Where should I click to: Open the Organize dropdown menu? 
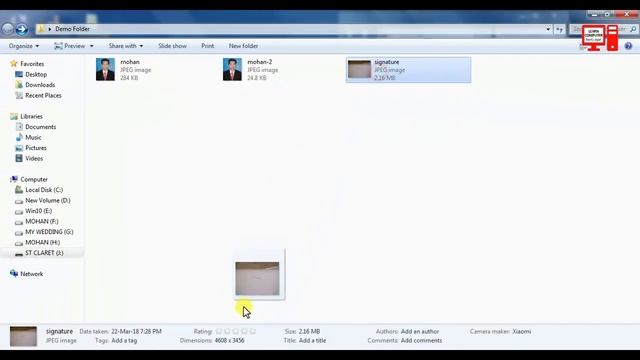coord(24,46)
